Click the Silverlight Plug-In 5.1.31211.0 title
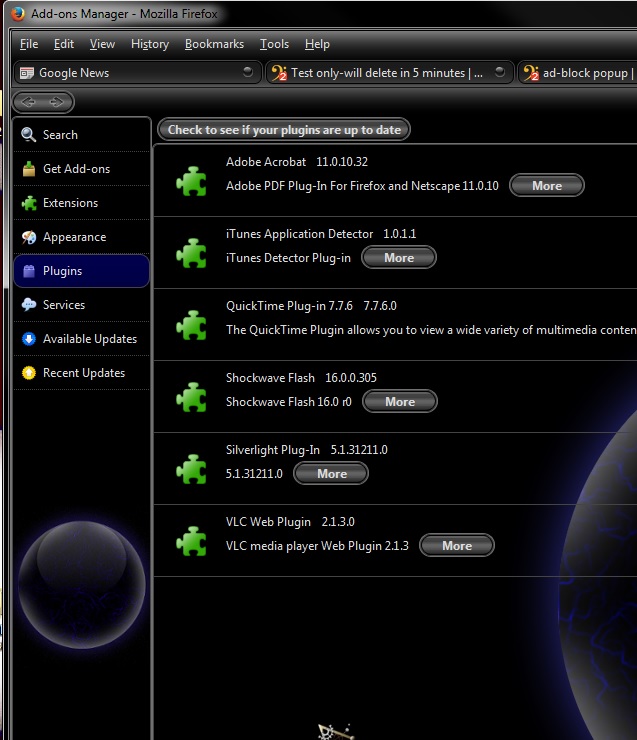Image resolution: width=637 pixels, height=740 pixels. 307,450
